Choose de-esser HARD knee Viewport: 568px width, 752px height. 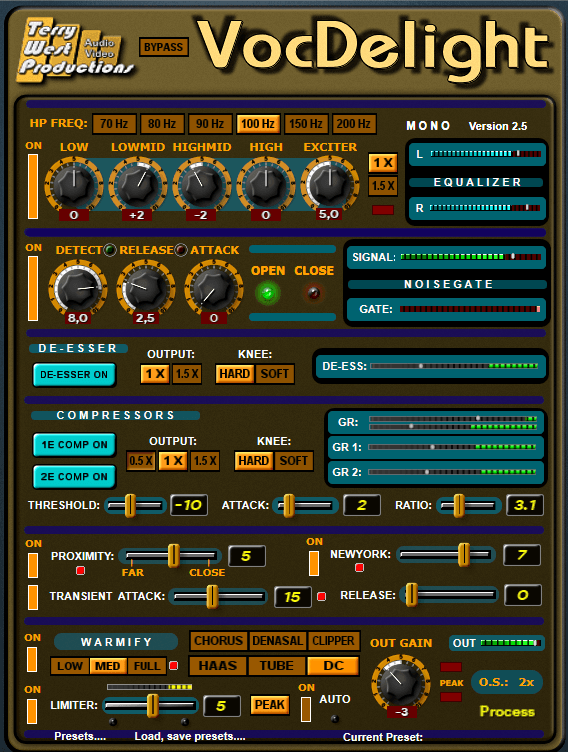point(235,374)
